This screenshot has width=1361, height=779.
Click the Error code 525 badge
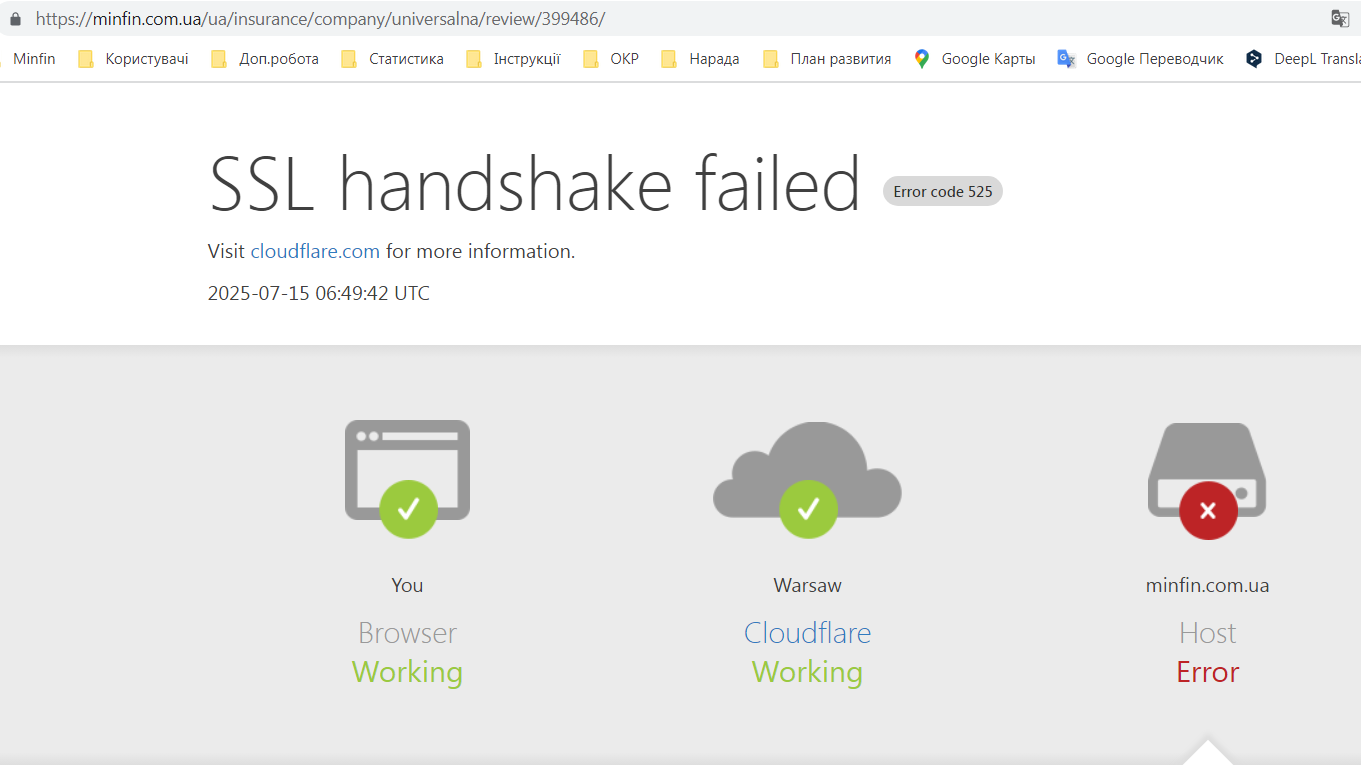[x=942, y=191]
